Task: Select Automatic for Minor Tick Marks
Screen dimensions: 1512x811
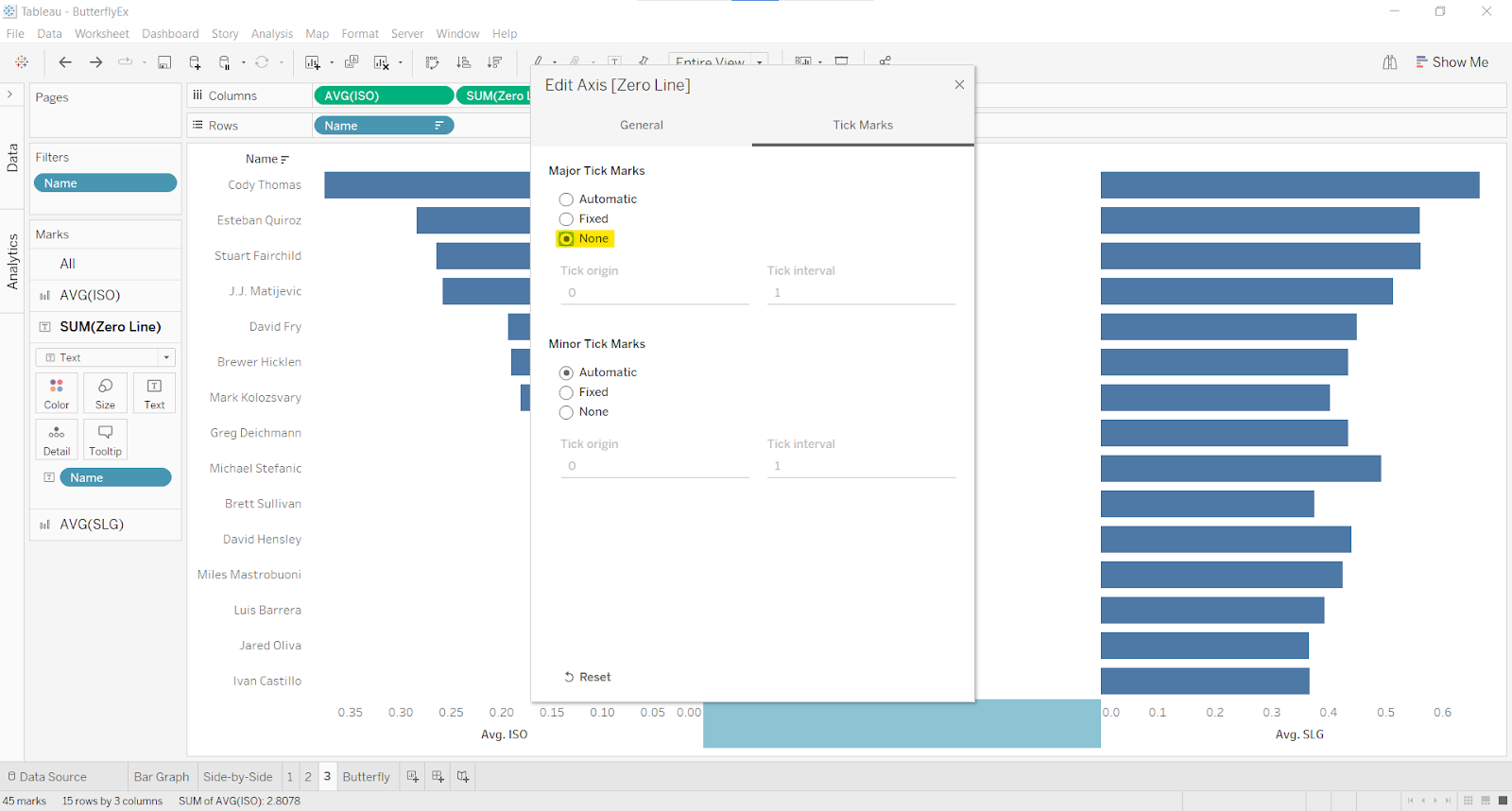Action: [x=566, y=372]
